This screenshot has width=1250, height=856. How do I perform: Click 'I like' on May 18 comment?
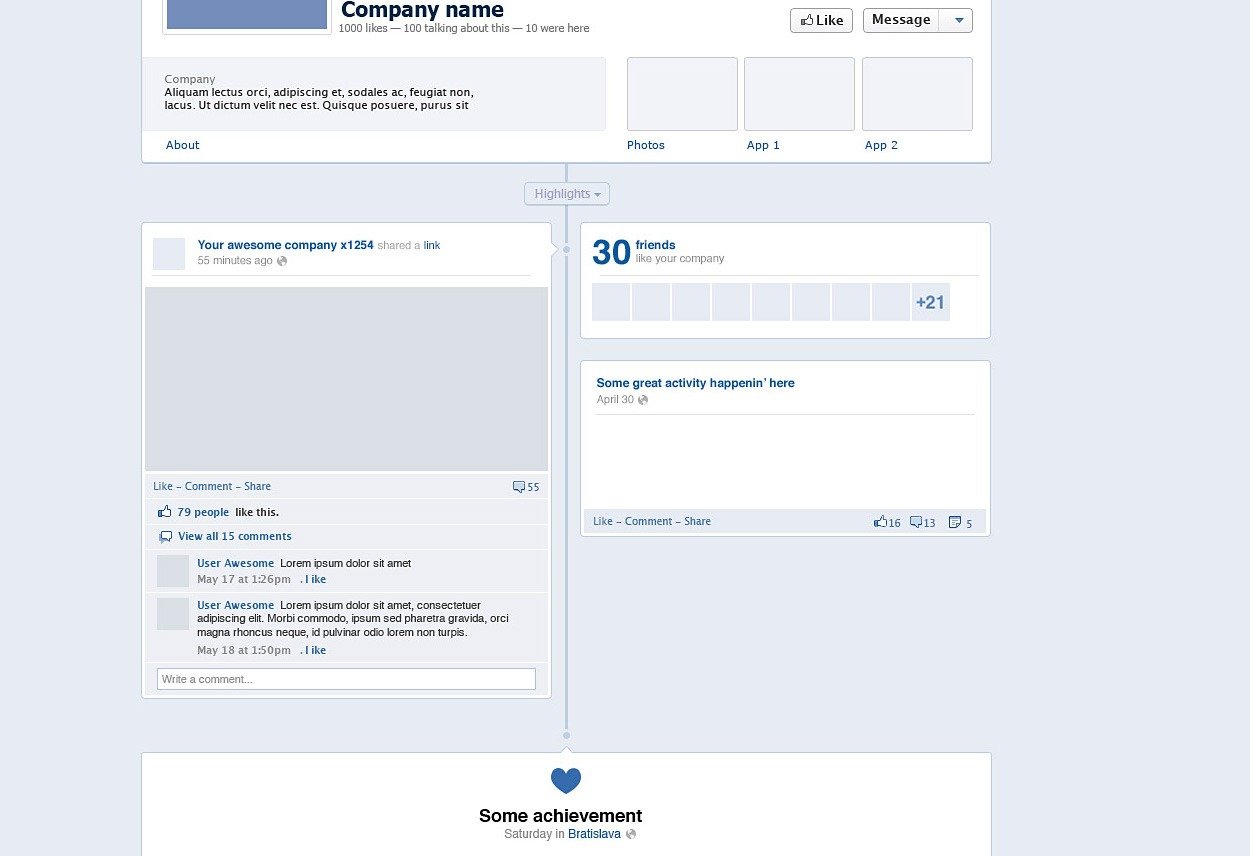click(x=315, y=650)
